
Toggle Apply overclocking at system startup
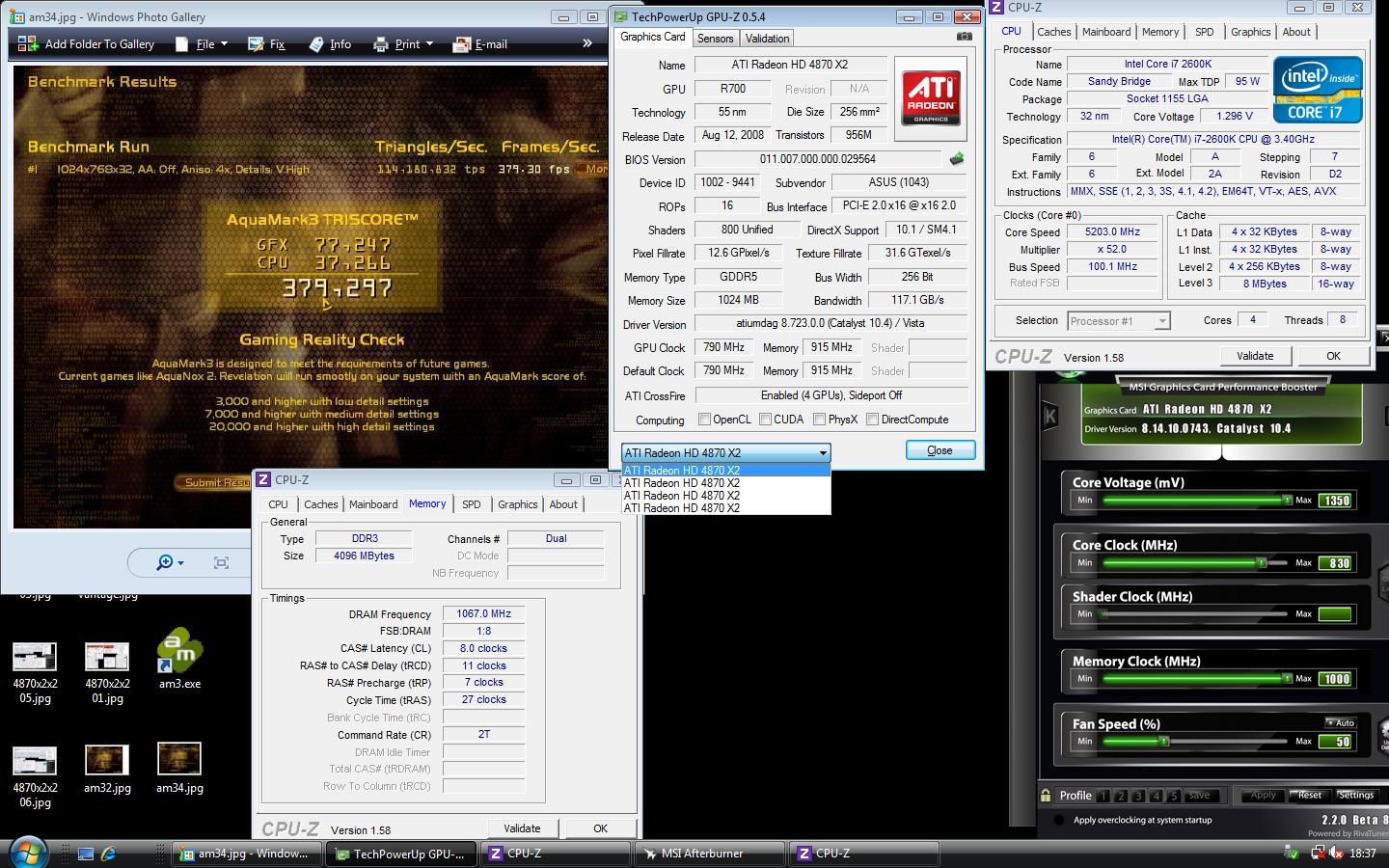(1059, 820)
